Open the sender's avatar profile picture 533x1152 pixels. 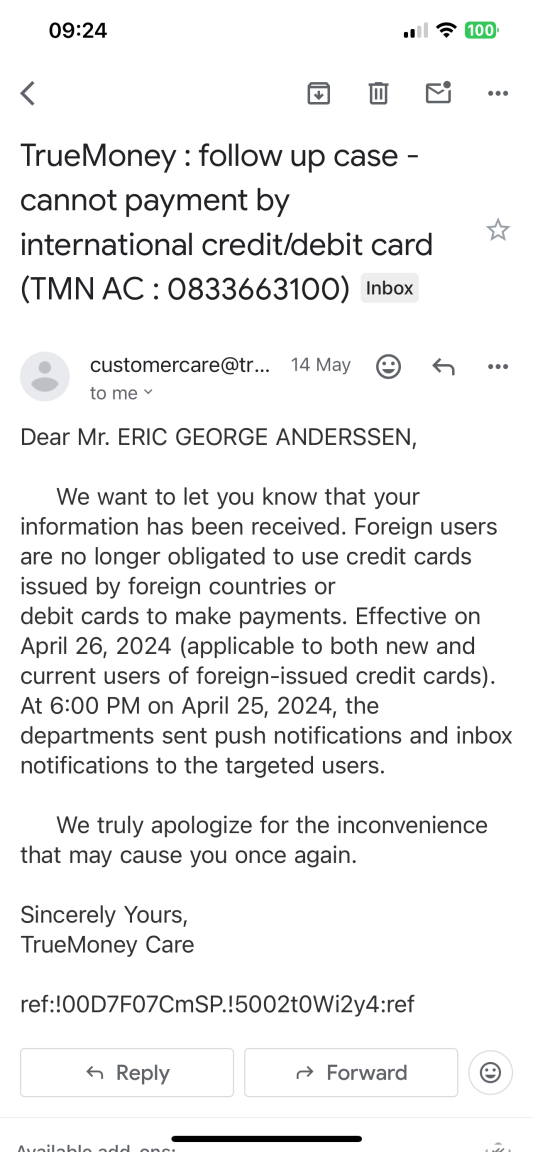click(45, 376)
